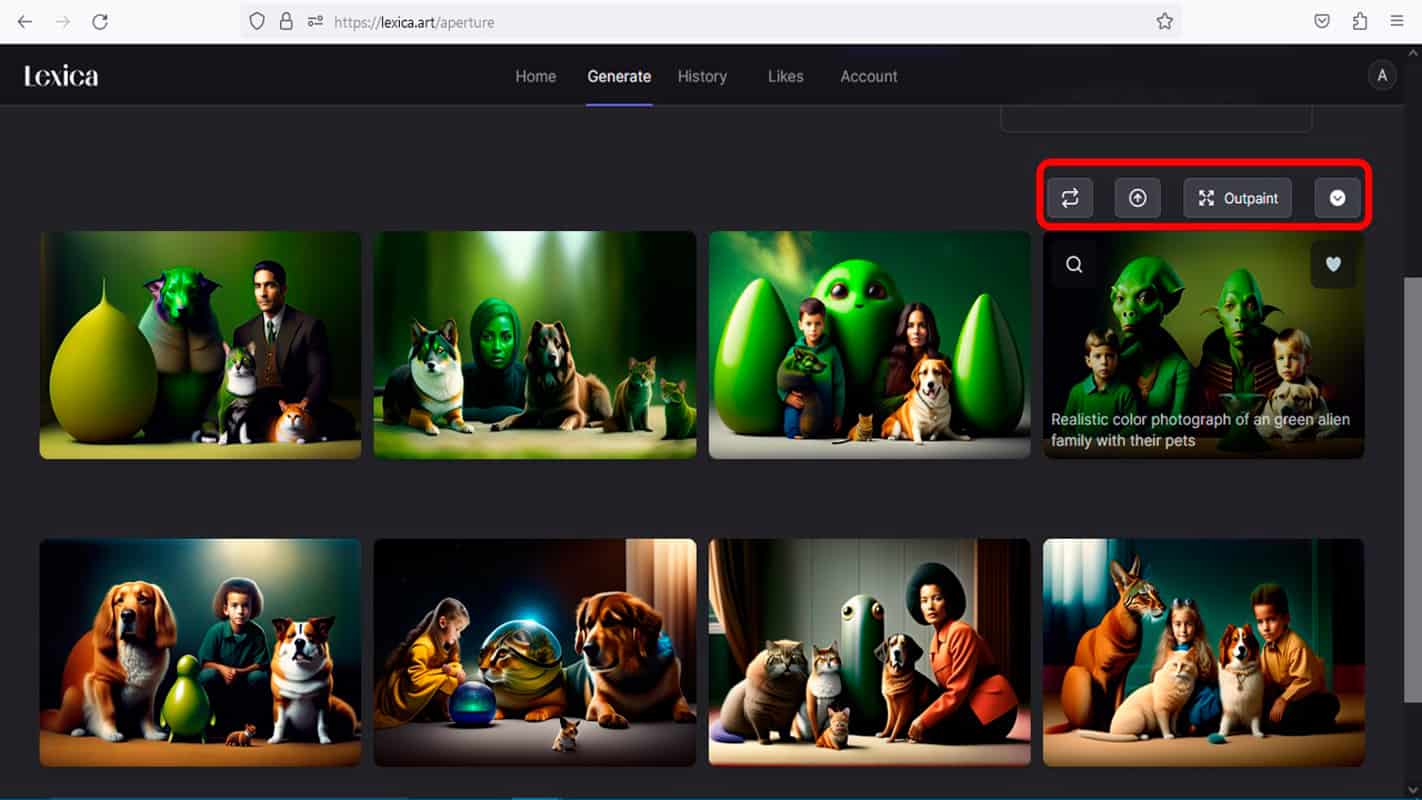Click the variations (repeat arrows) icon button
Image resolution: width=1422 pixels, height=800 pixels.
pyautogui.click(x=1070, y=198)
